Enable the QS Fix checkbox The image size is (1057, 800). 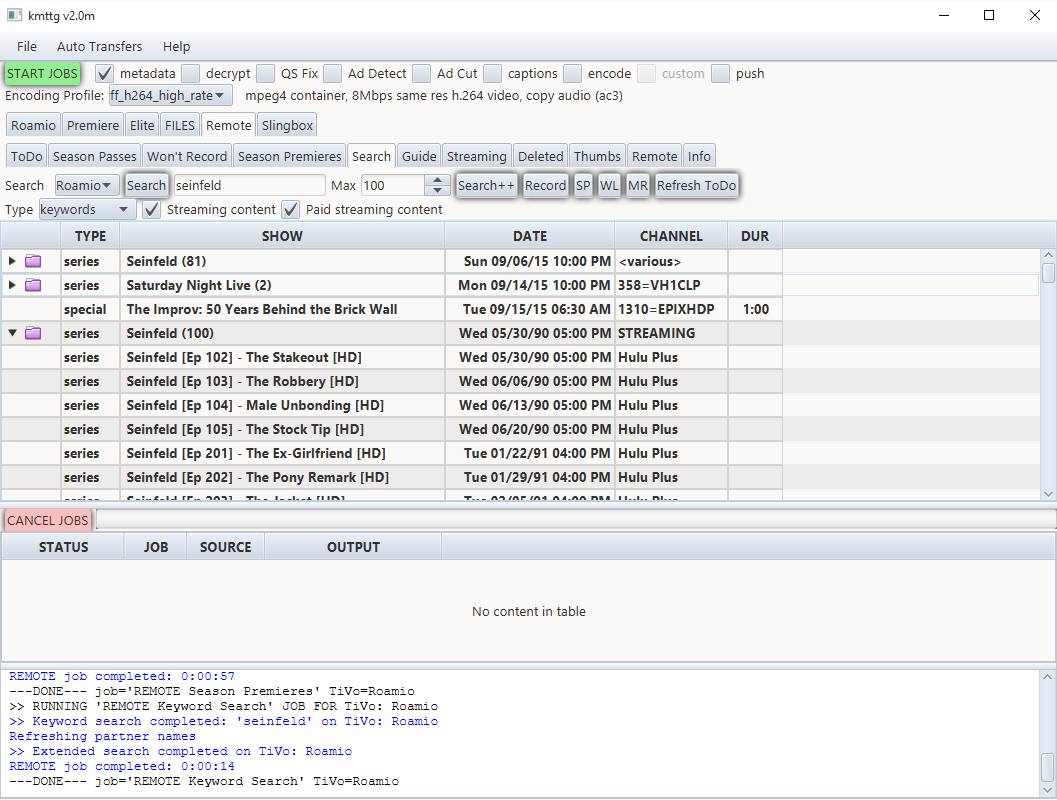(266, 73)
